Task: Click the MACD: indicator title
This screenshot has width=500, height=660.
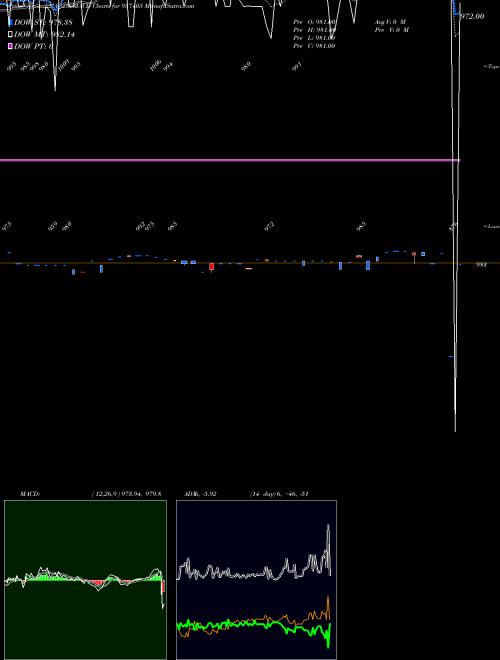Action: [30, 494]
